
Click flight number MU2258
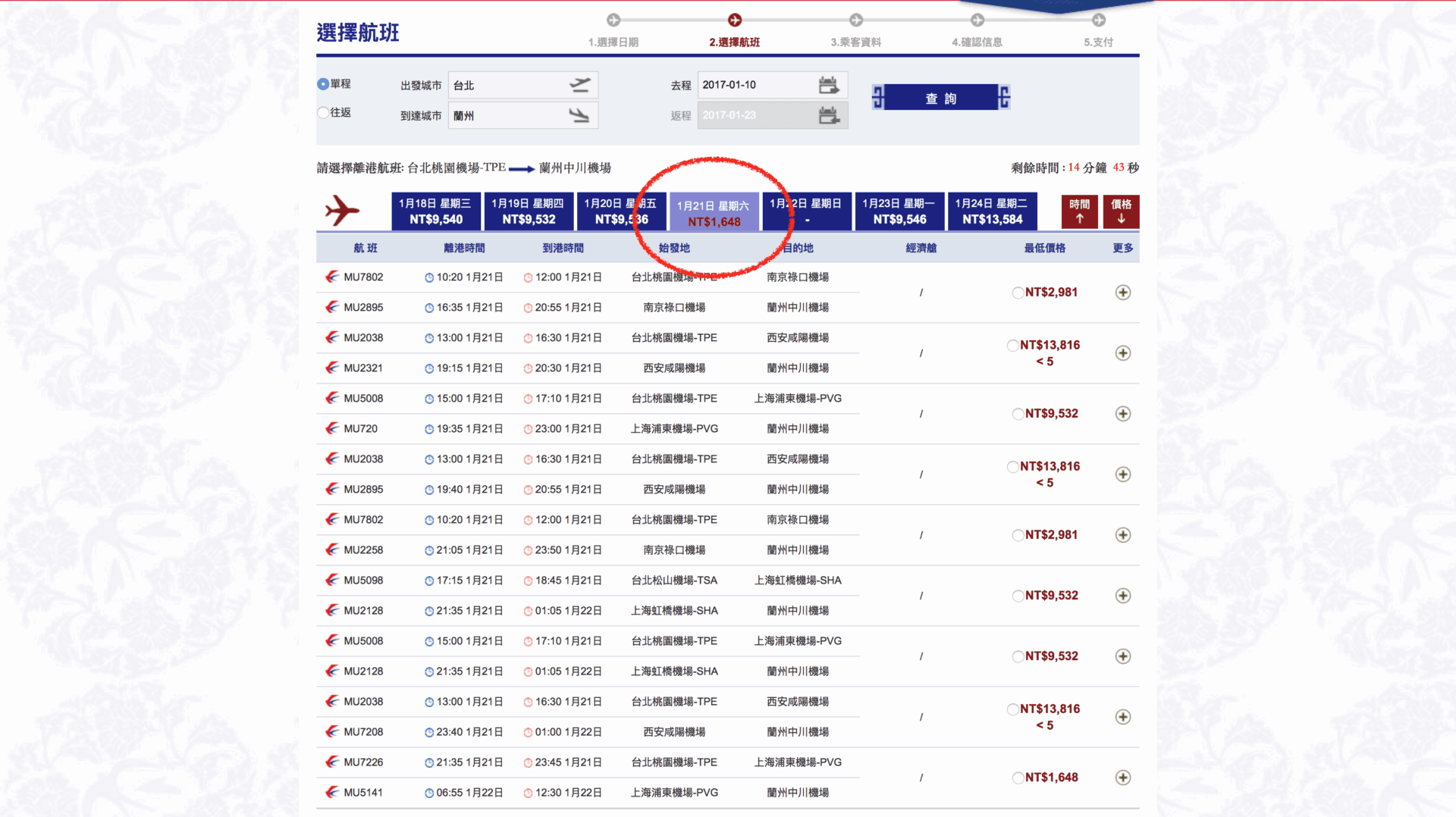[x=363, y=550]
